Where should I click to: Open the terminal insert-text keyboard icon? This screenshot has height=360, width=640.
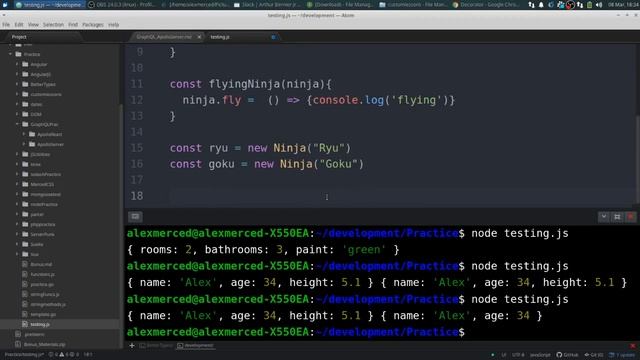(x=135, y=217)
